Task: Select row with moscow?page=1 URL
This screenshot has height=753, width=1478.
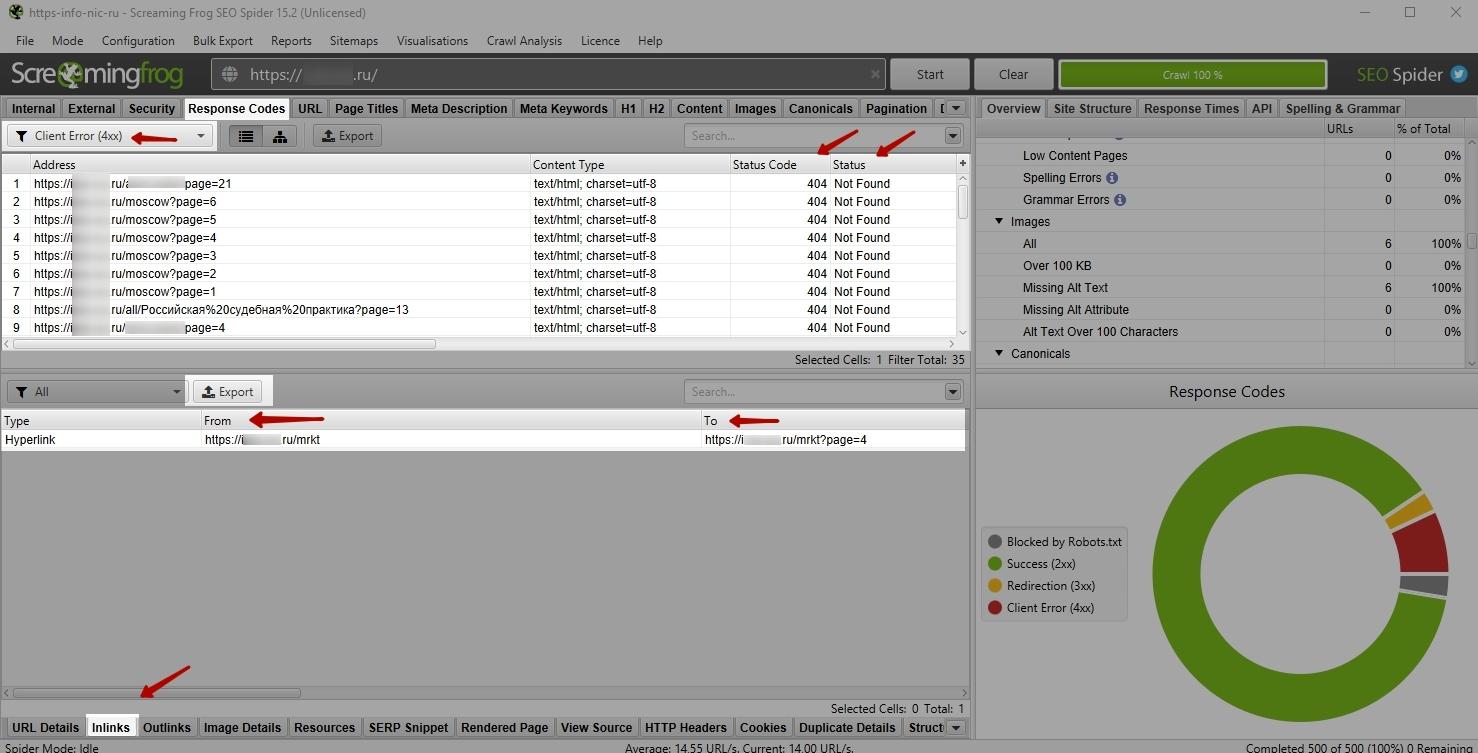Action: (479, 292)
